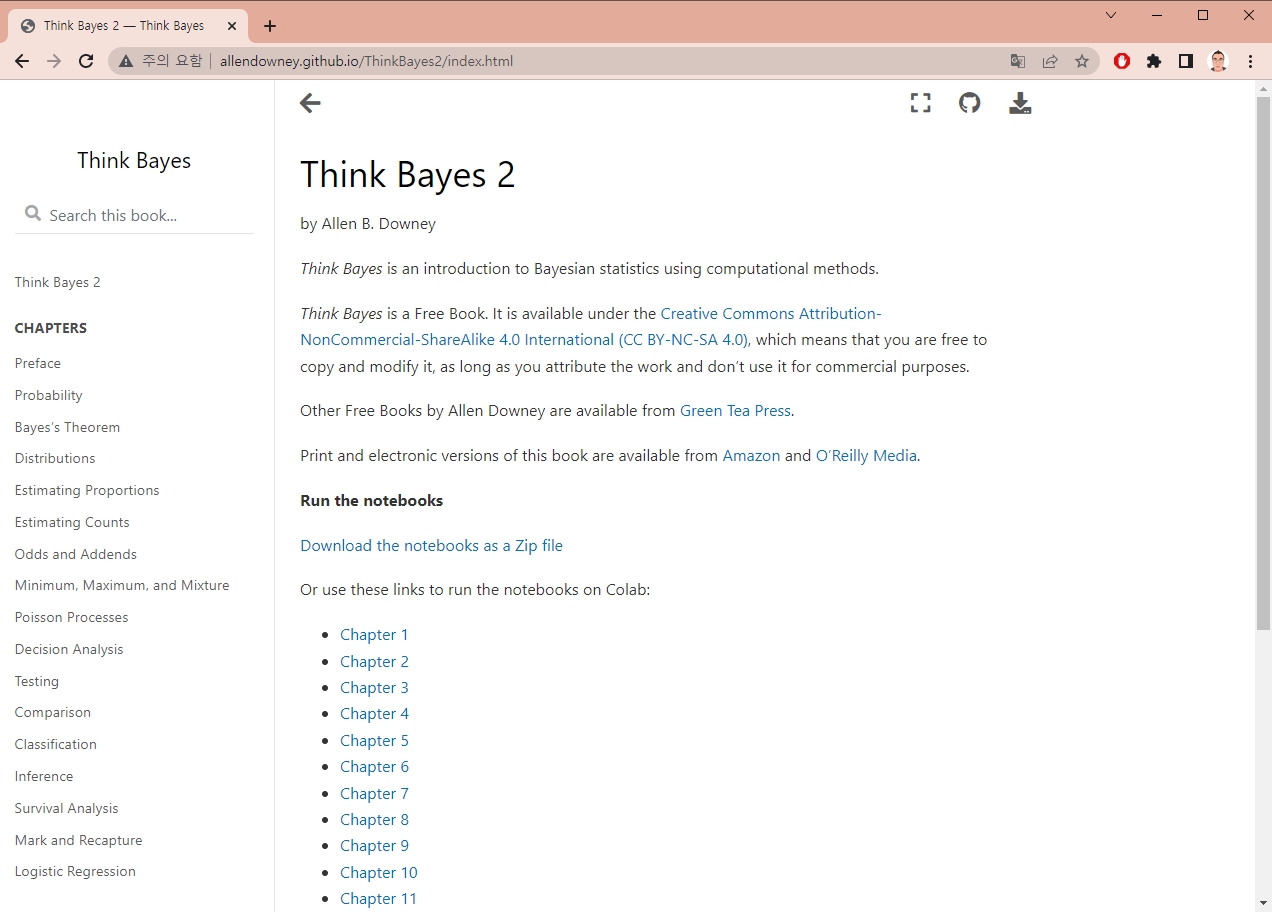Screen dimensions: 1272x912
Task: Open the GitHub repository icon
Action: (x=970, y=103)
